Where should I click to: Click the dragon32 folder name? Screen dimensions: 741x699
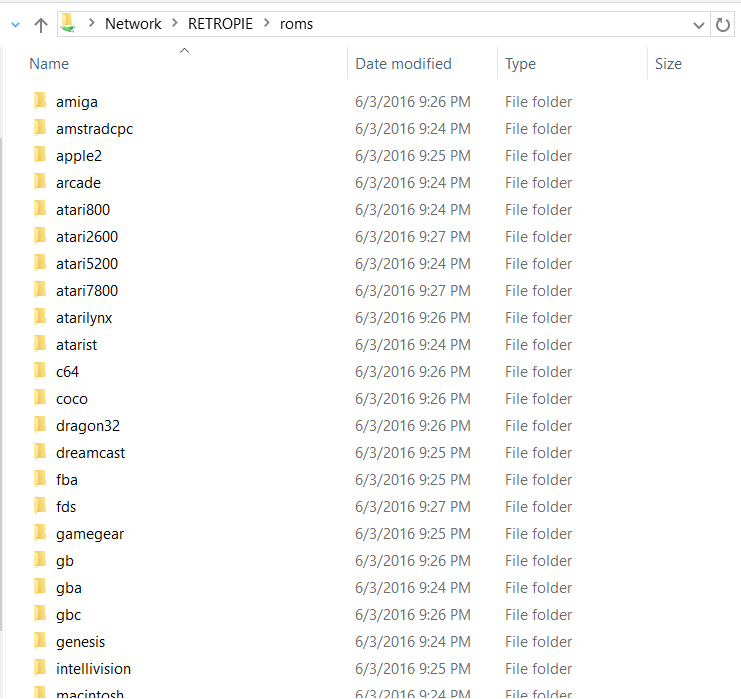tap(88, 426)
